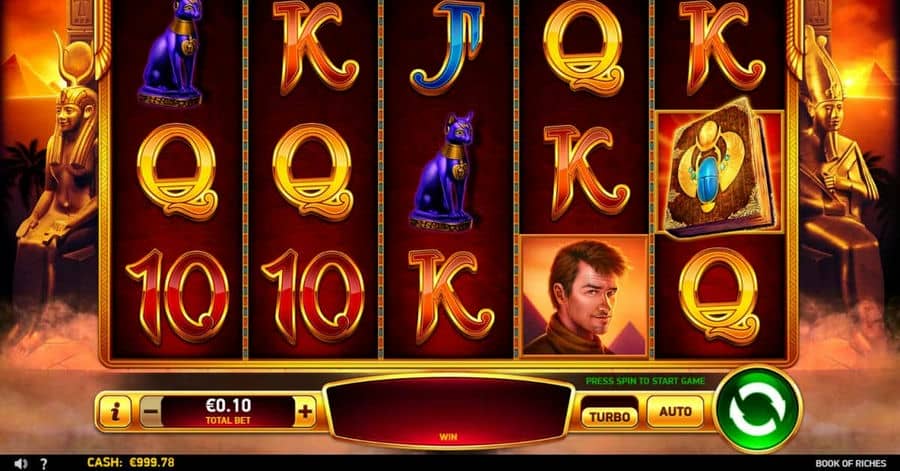The height and width of the screenshot is (471, 900).
Task: Click the bottom-left 10 symbol
Action: coord(177,296)
